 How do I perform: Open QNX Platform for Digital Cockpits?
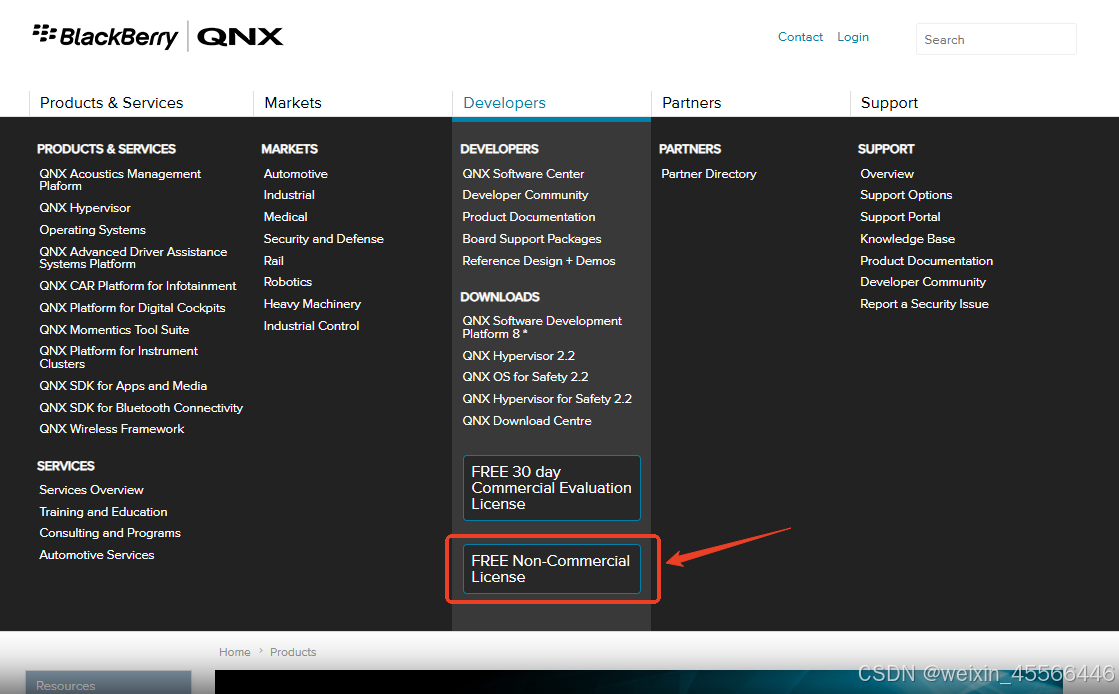click(132, 308)
